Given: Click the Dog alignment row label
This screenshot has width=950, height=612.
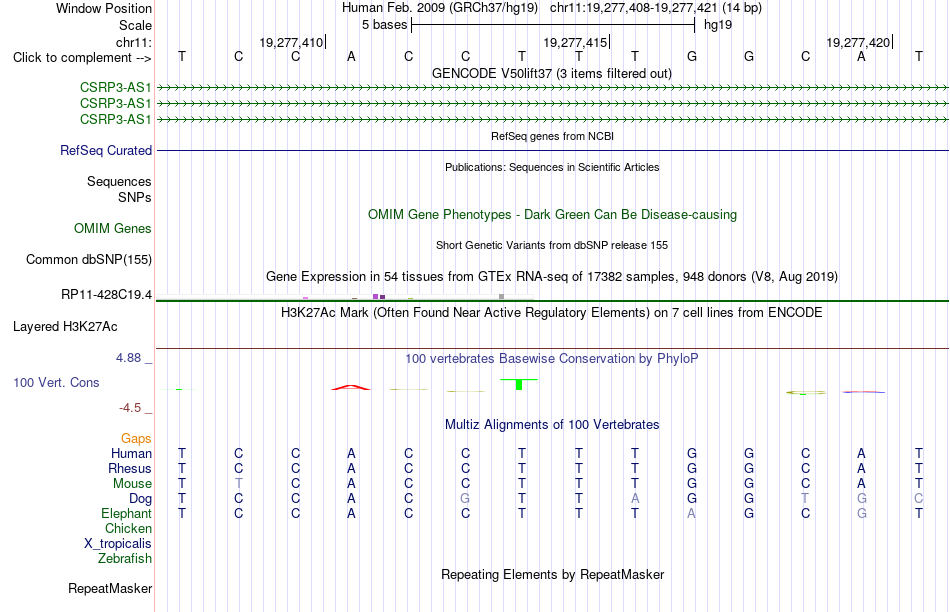Looking at the screenshot, I should click(x=141, y=499).
